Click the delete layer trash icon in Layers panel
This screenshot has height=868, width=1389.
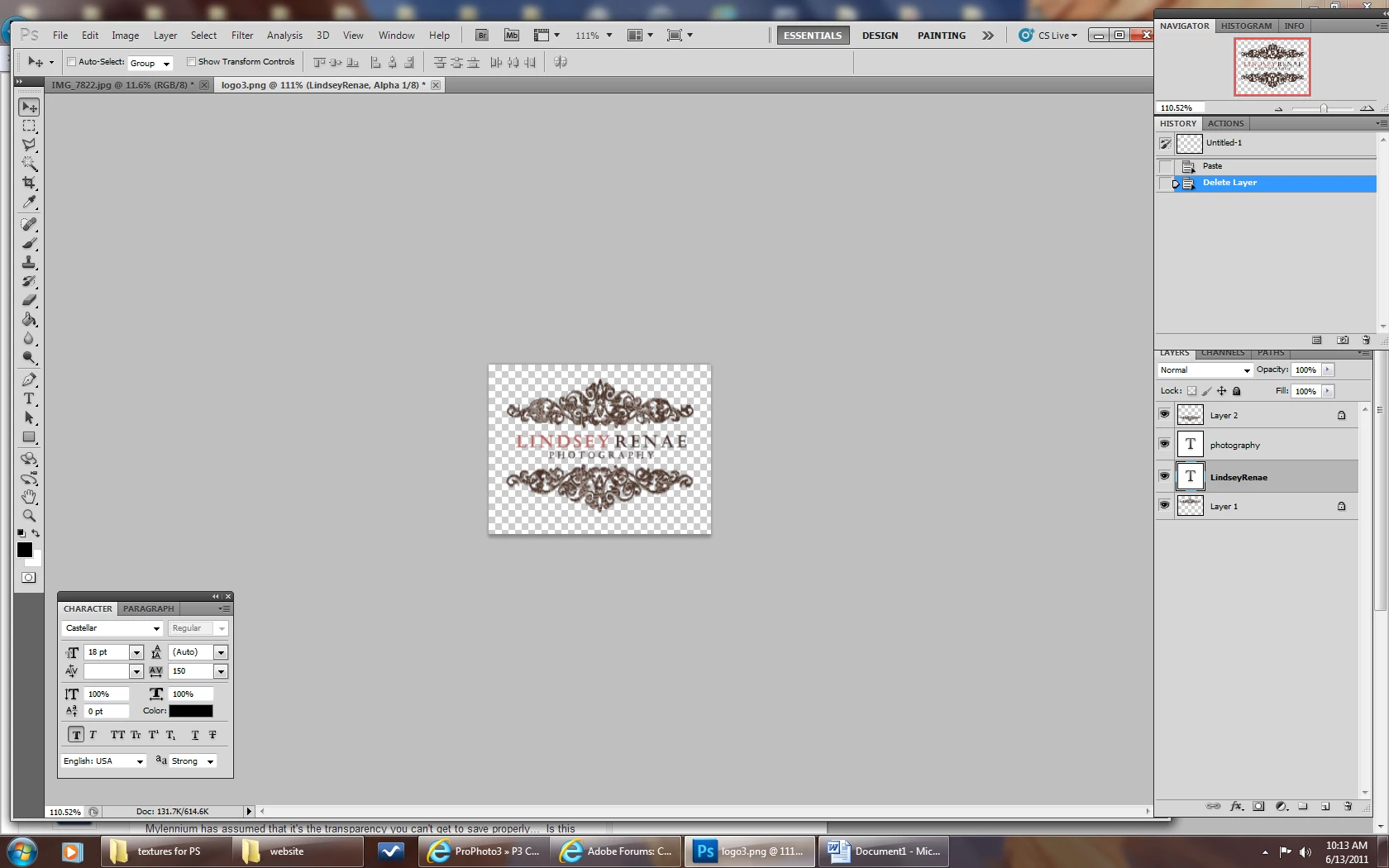tap(1348, 806)
